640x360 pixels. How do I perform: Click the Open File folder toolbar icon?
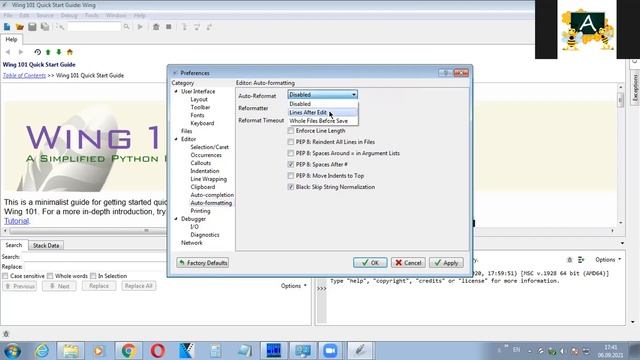click(20, 27)
